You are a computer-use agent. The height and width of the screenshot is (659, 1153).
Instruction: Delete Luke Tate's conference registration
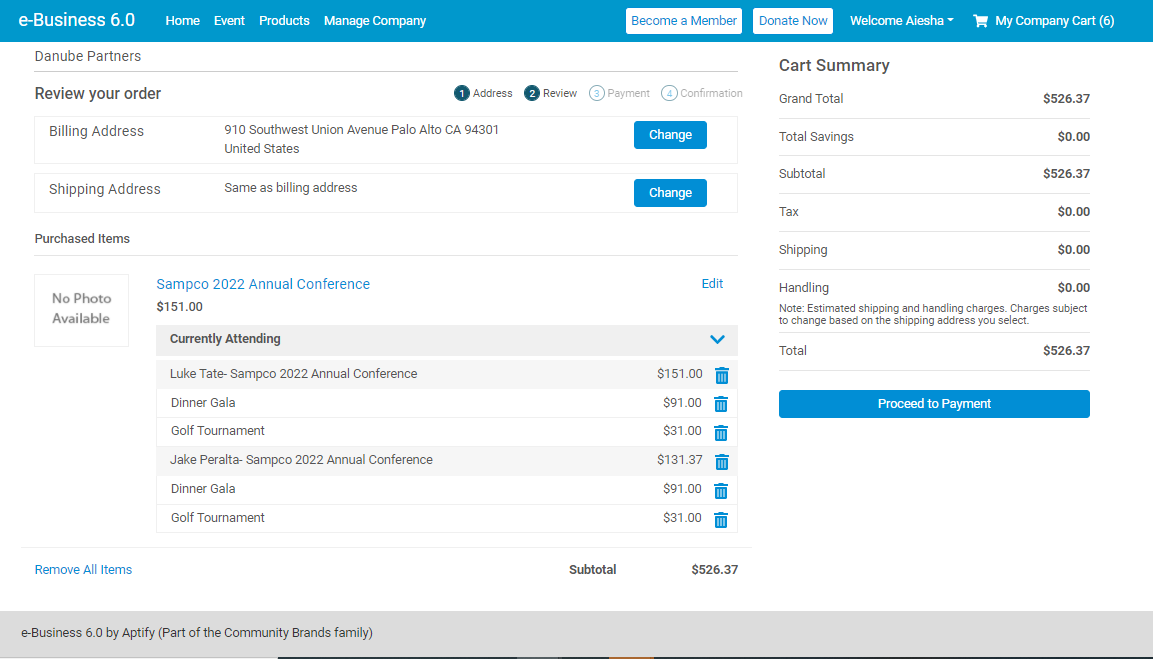[x=721, y=374]
